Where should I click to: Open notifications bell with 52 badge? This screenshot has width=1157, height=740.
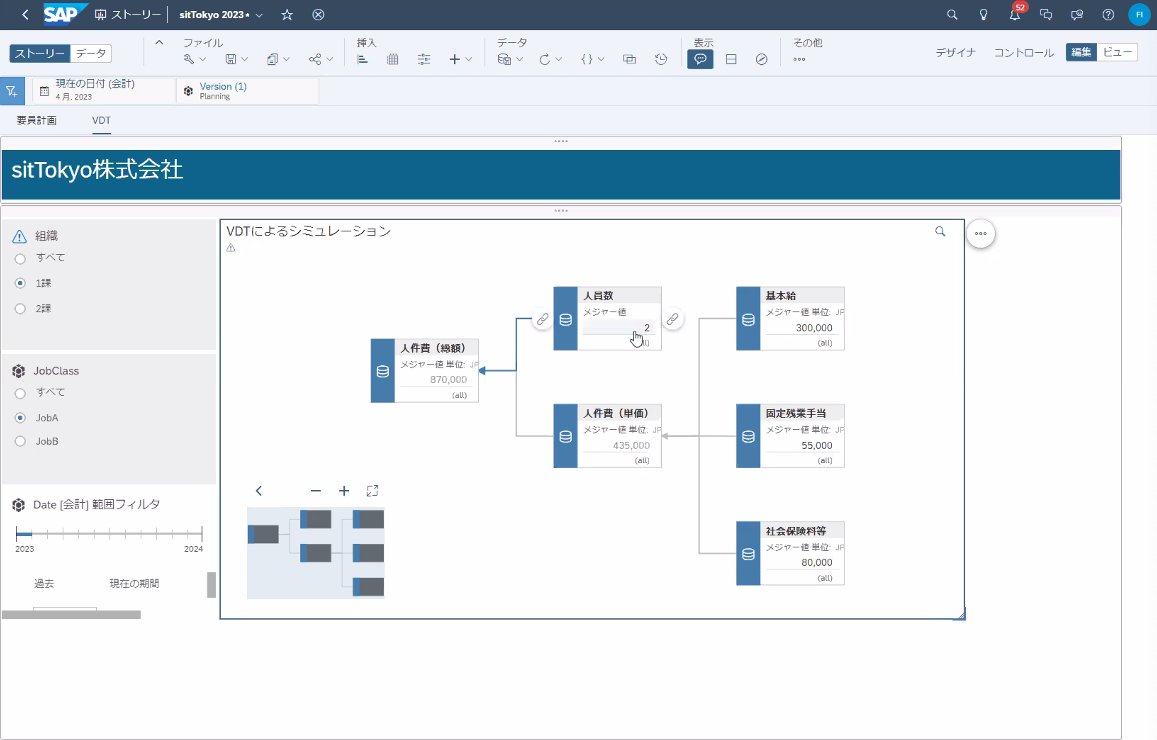1015,13
